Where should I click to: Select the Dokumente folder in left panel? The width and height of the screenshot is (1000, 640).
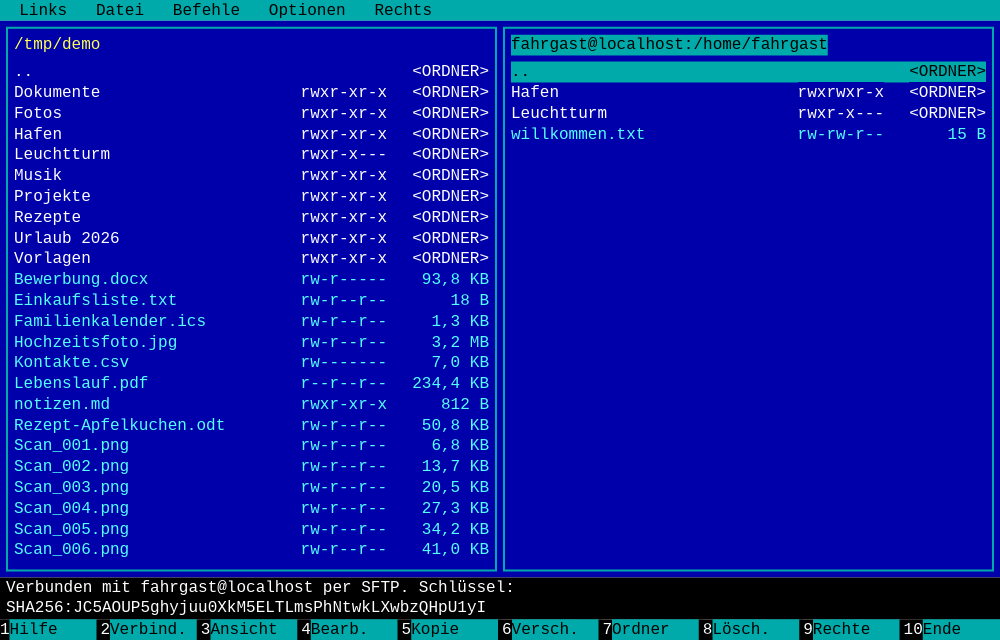pyautogui.click(x=251, y=92)
